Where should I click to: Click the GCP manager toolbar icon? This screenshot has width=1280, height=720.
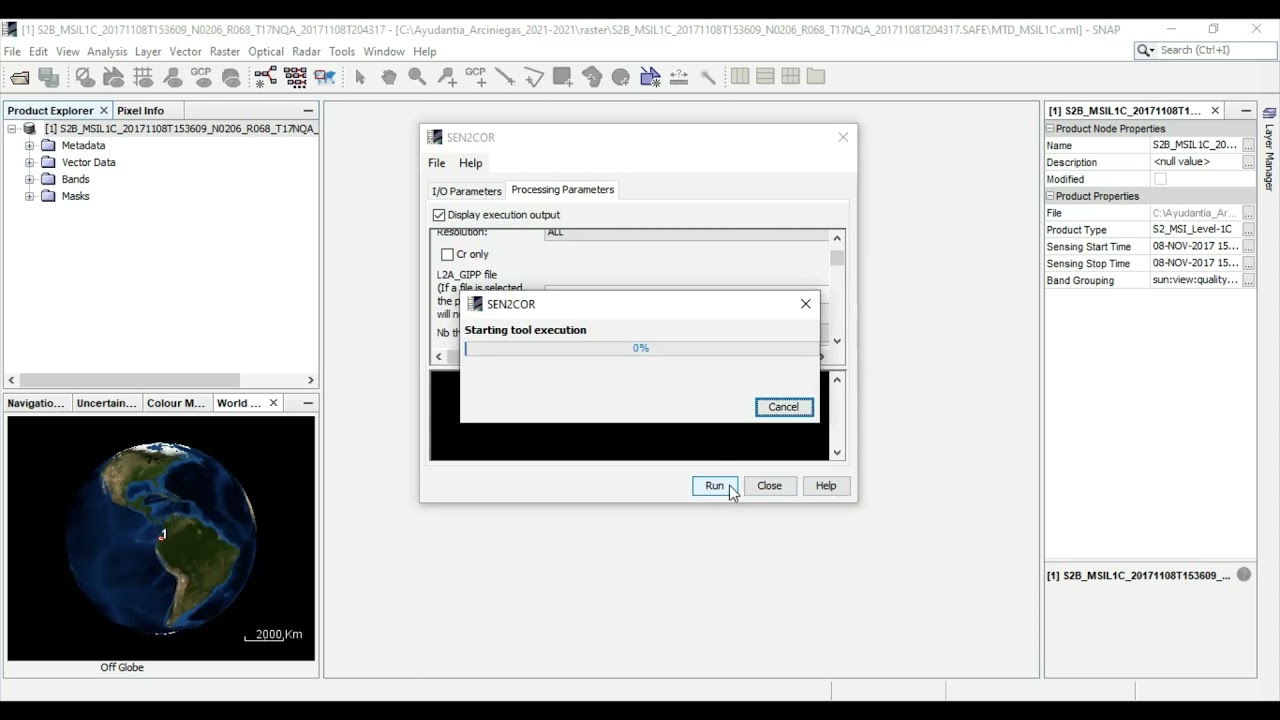[x=202, y=77]
